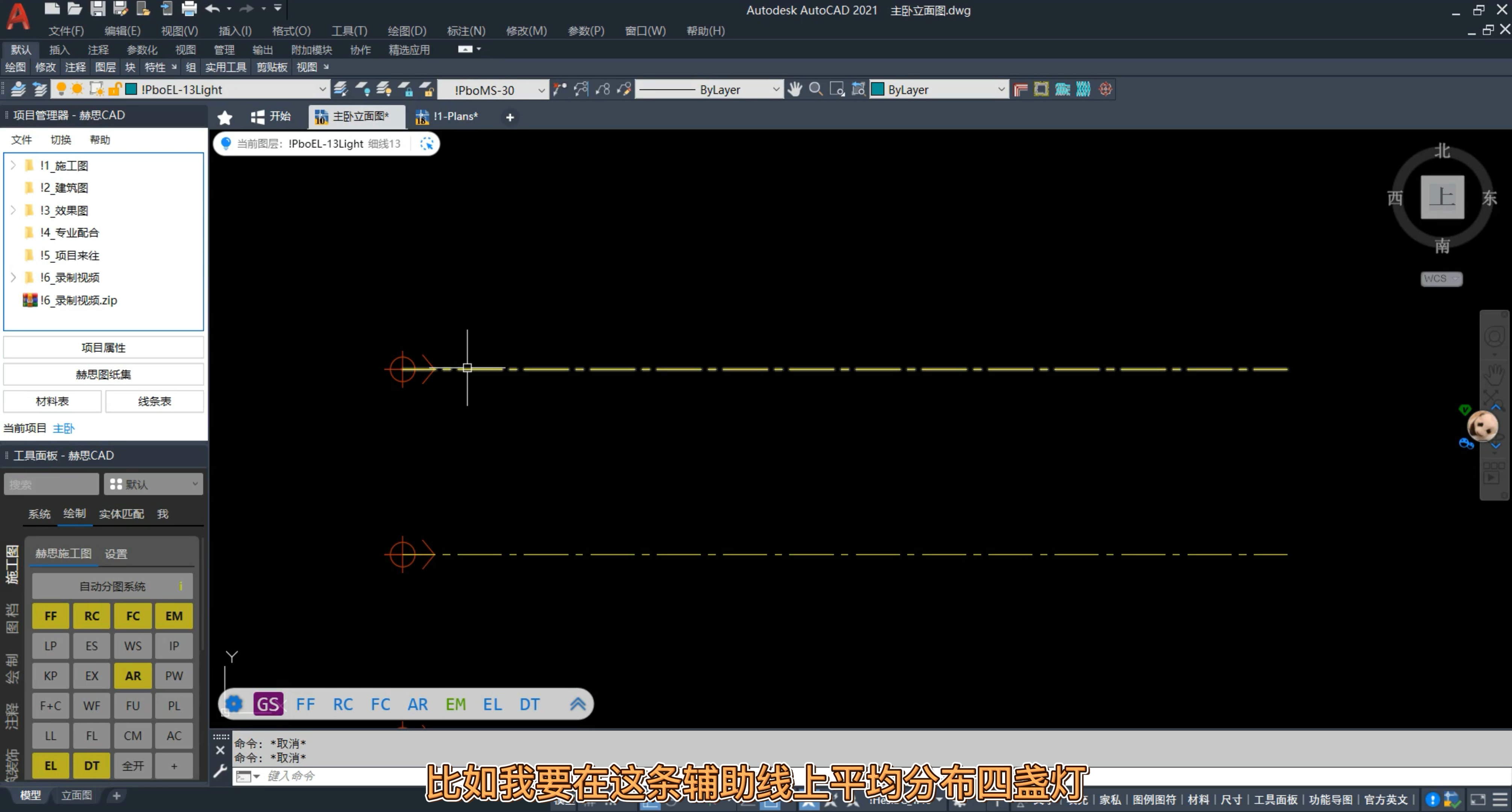Click the Zoom magnifier tool icon

(816, 89)
